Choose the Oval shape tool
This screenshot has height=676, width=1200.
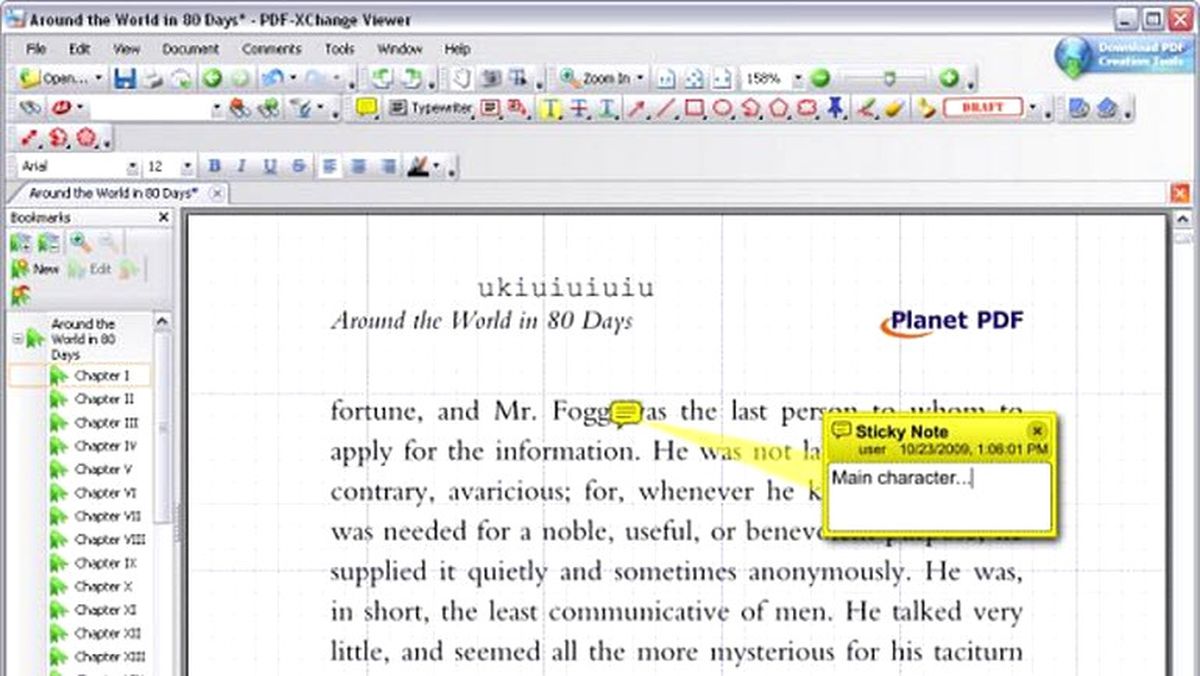(722, 107)
